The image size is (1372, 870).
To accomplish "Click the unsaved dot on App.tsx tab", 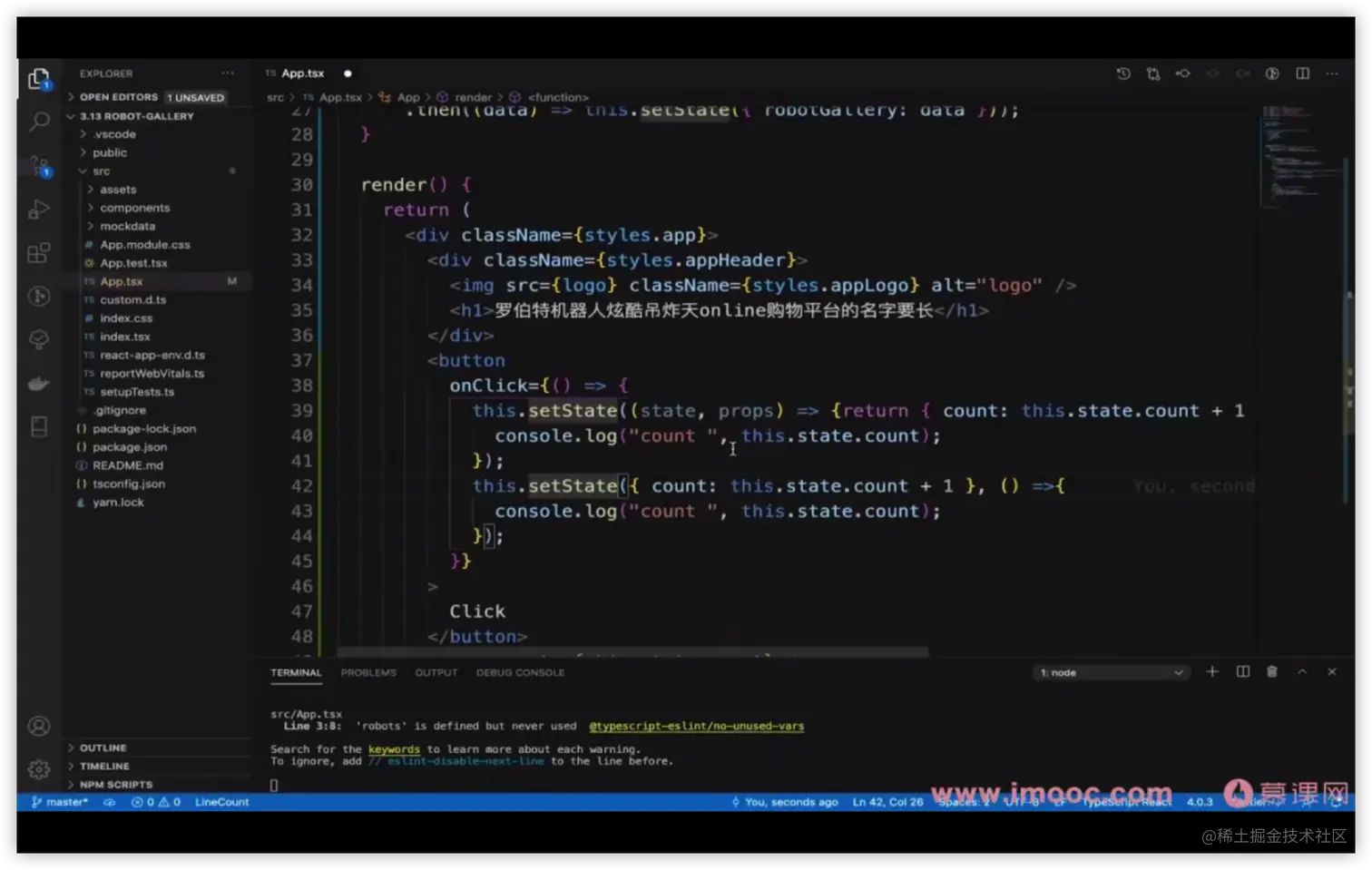I will tap(348, 73).
